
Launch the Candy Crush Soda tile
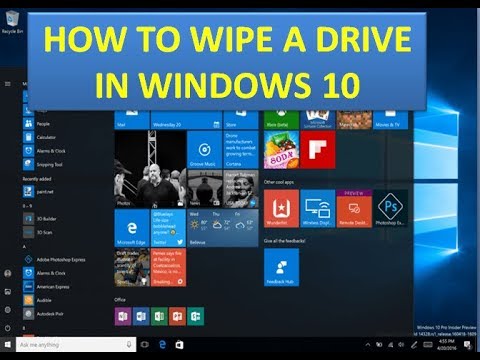pyautogui.click(x=281, y=149)
